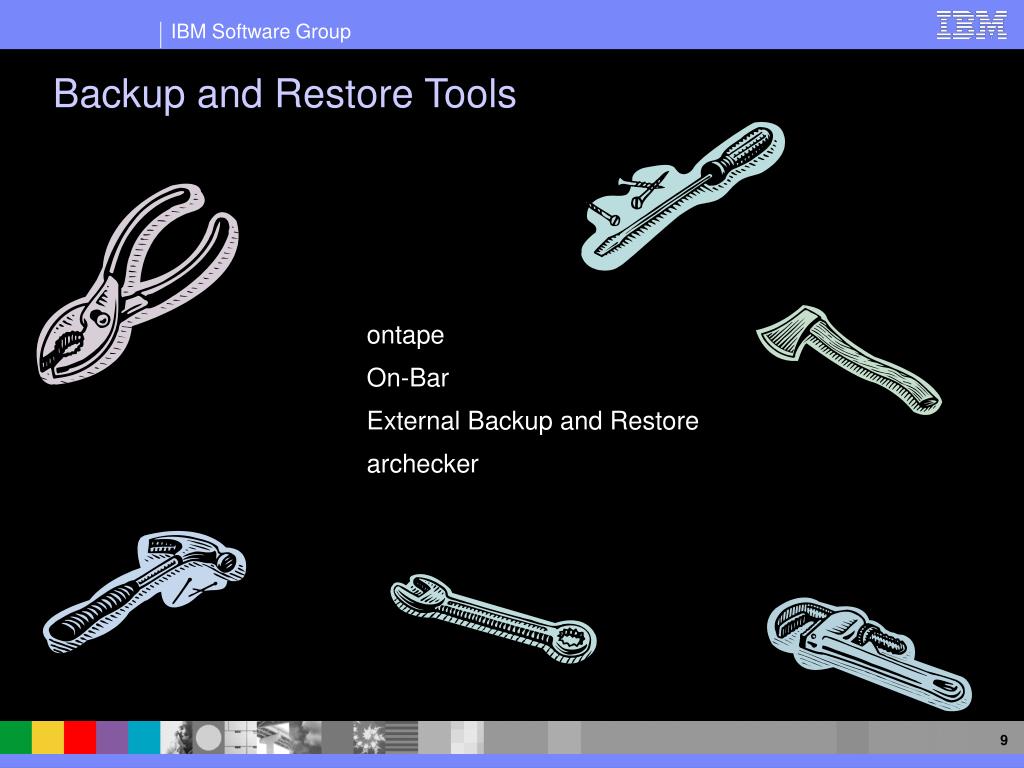1024x768 pixels.
Task: Click the 'On-Bar' list item
Action: click(408, 377)
